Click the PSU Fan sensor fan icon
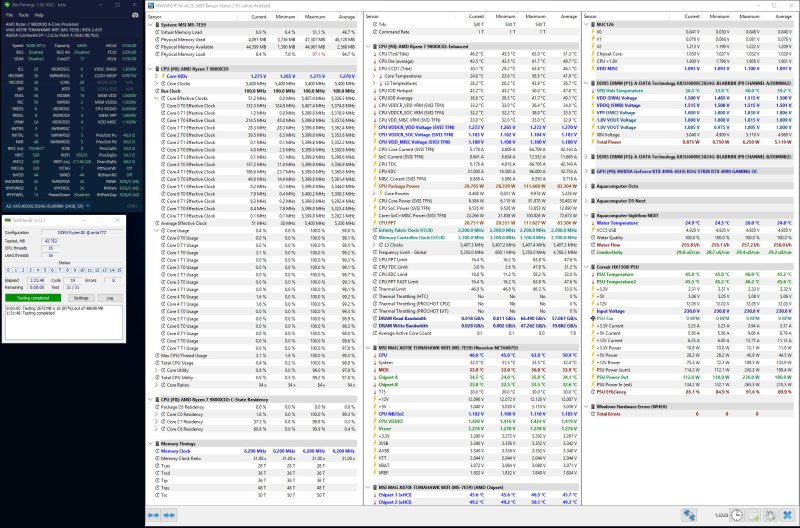Image resolution: width=800 pixels, height=528 pixels. coord(593,318)
